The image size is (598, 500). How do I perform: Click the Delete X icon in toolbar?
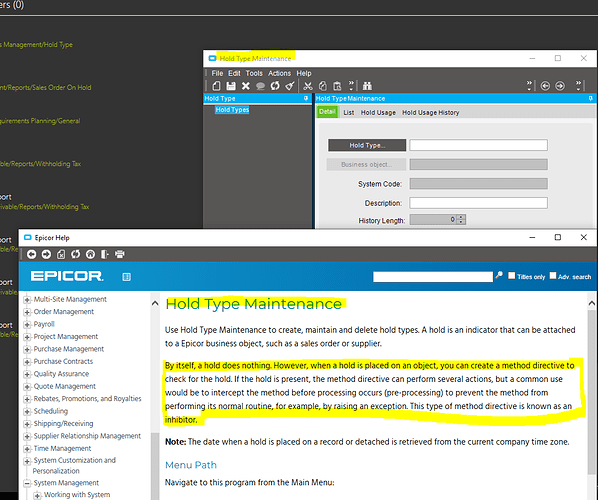(x=246, y=86)
